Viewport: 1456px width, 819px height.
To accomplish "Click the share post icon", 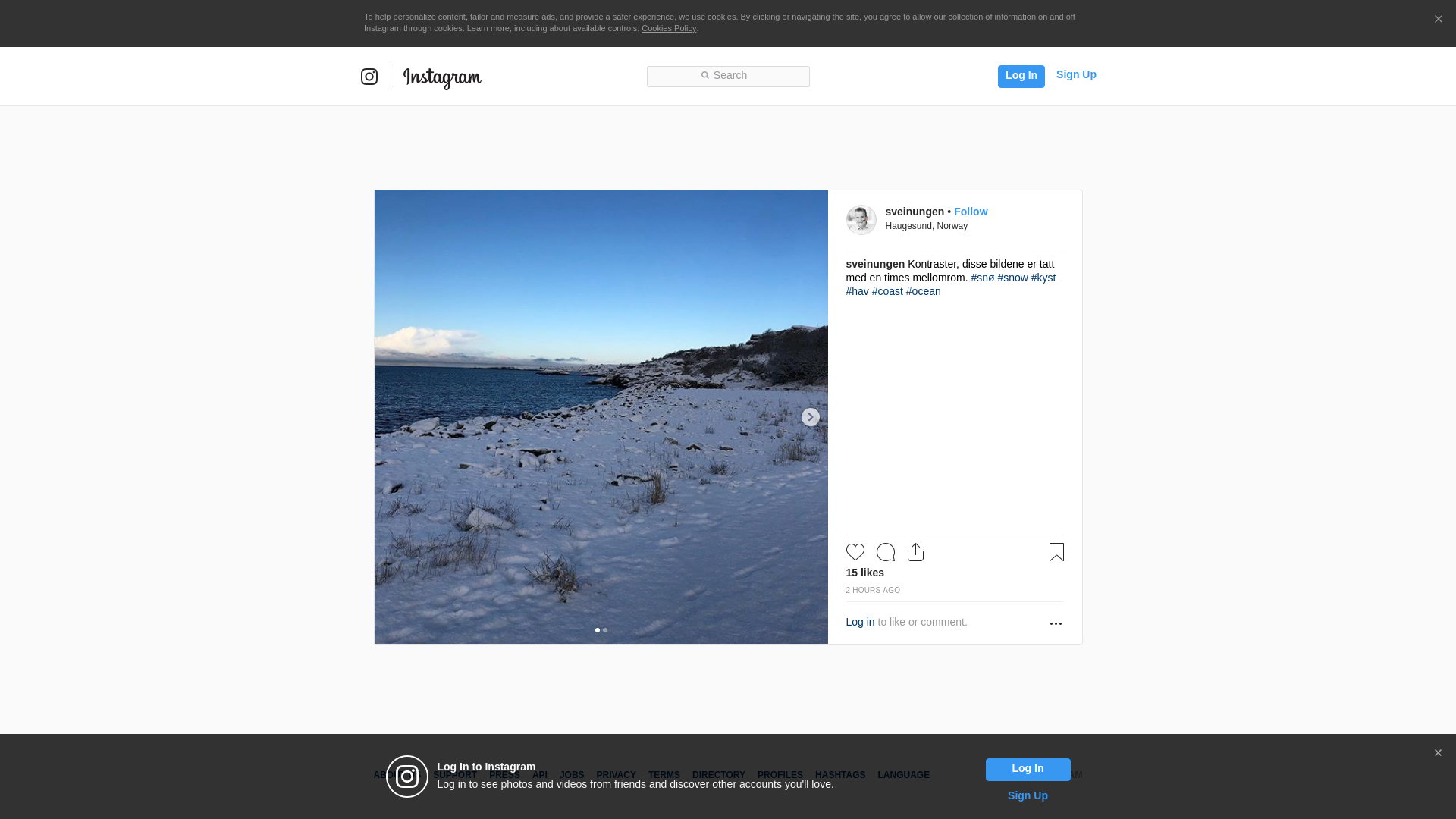I will point(915,552).
